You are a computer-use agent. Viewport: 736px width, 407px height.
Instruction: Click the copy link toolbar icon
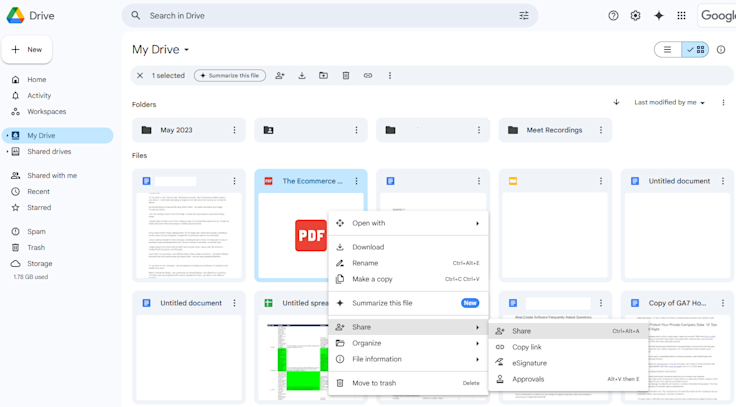click(368, 76)
